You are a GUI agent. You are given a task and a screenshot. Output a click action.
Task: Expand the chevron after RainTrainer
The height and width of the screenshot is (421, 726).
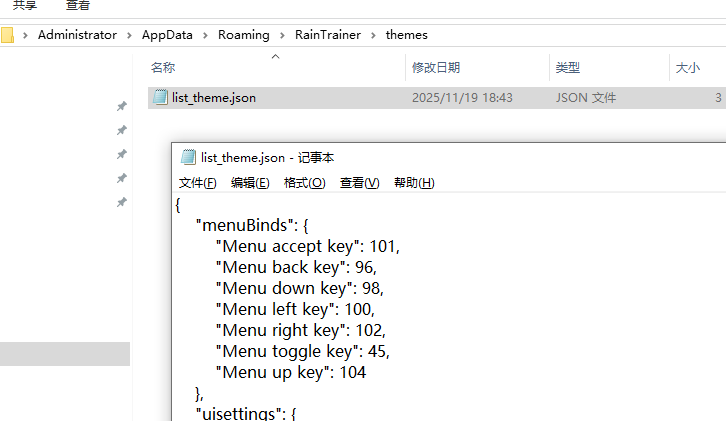(373, 35)
